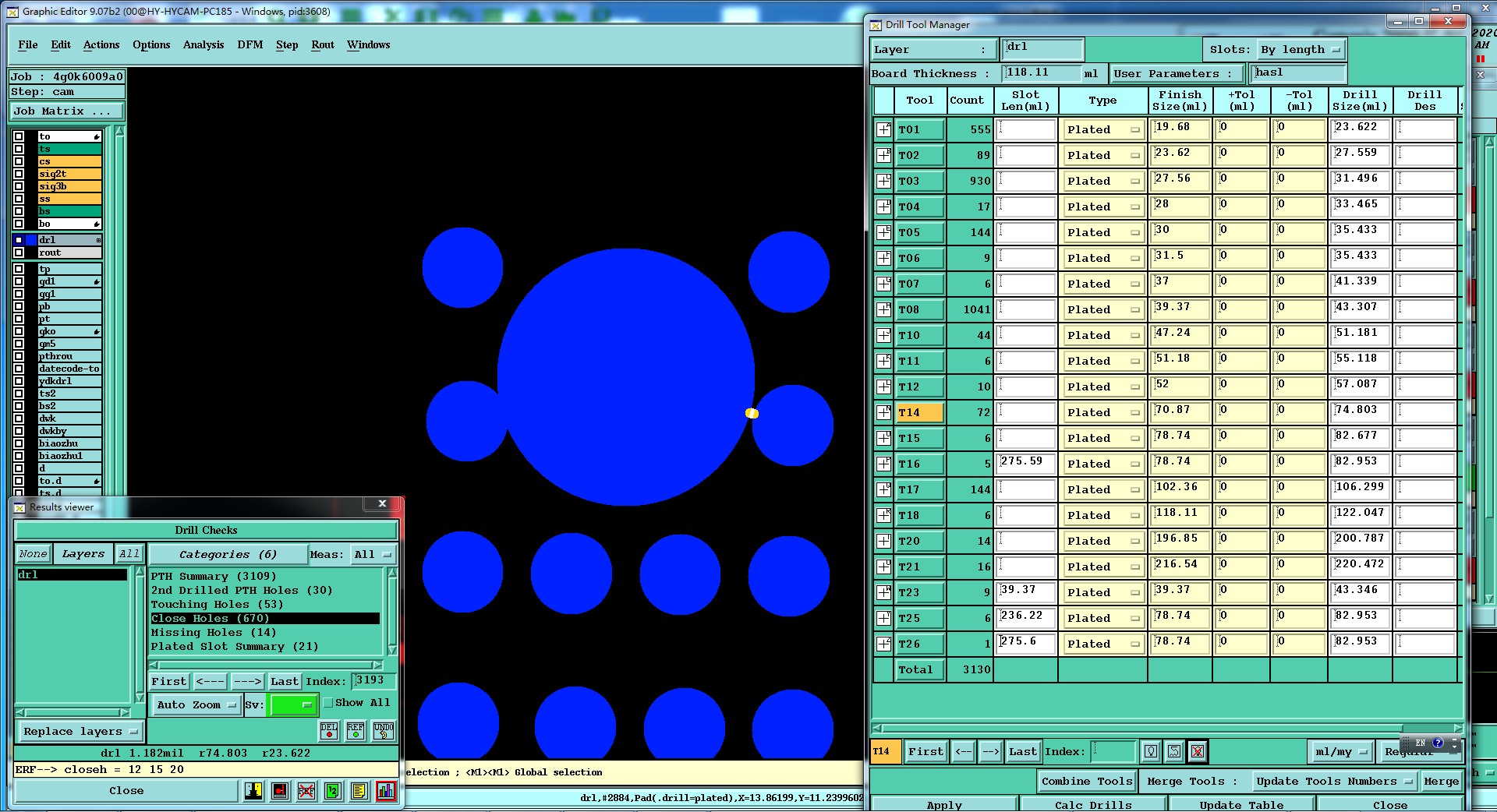This screenshot has height=812, width=1497.
Task: Click the UNDO icon in Results viewer
Action: coord(383,730)
